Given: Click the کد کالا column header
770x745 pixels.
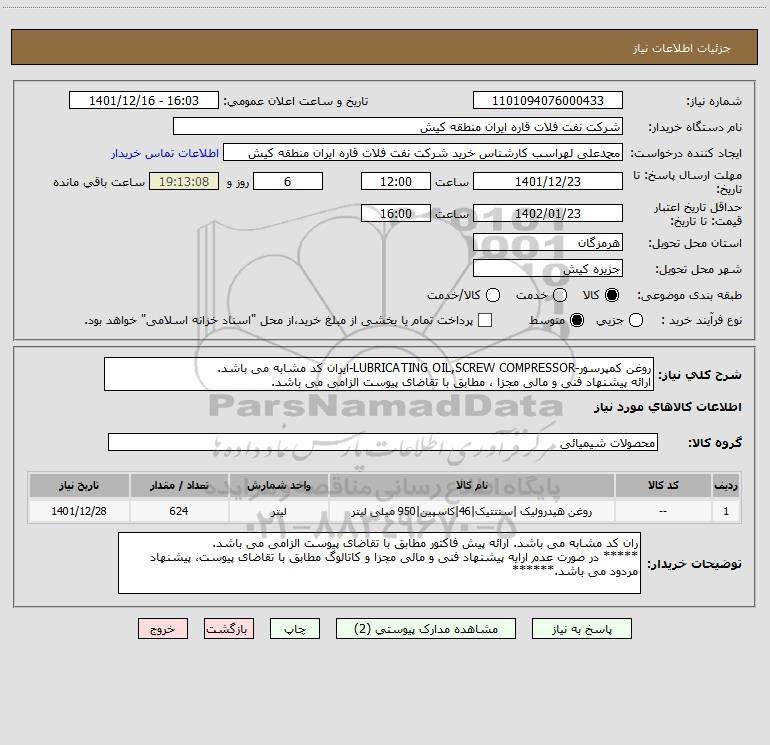Looking at the screenshot, I should click(x=663, y=485).
